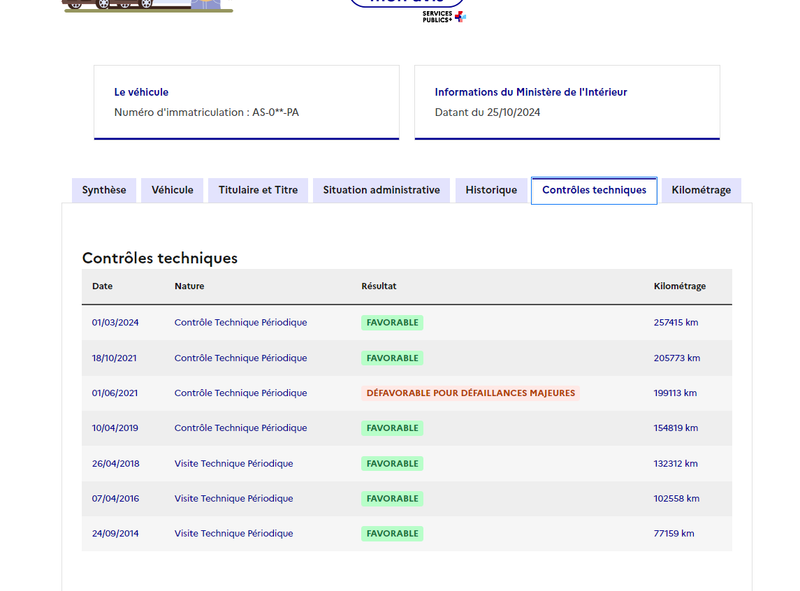Click the 77159 km mileage value

click(x=674, y=534)
